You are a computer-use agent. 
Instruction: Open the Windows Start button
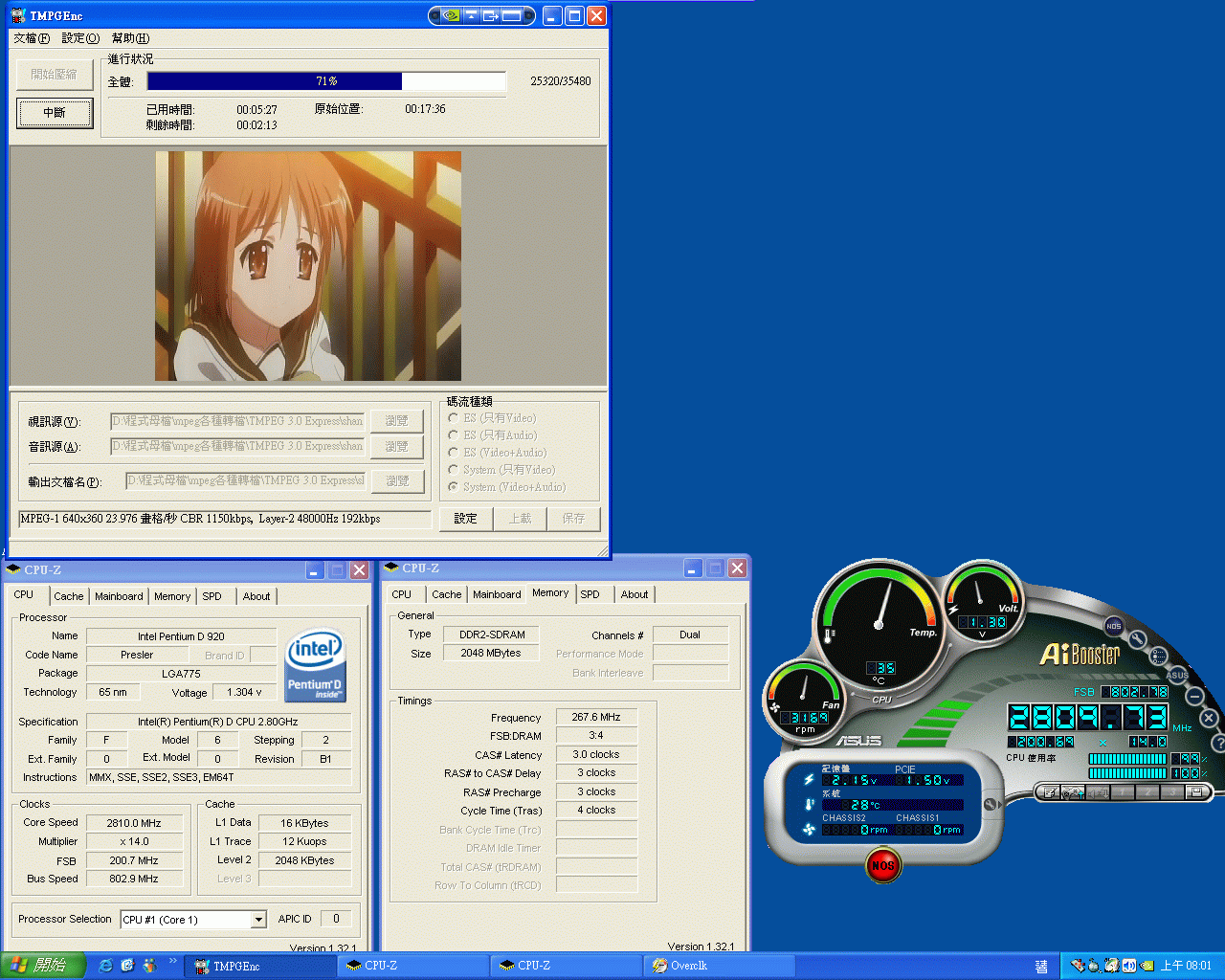coord(43,966)
